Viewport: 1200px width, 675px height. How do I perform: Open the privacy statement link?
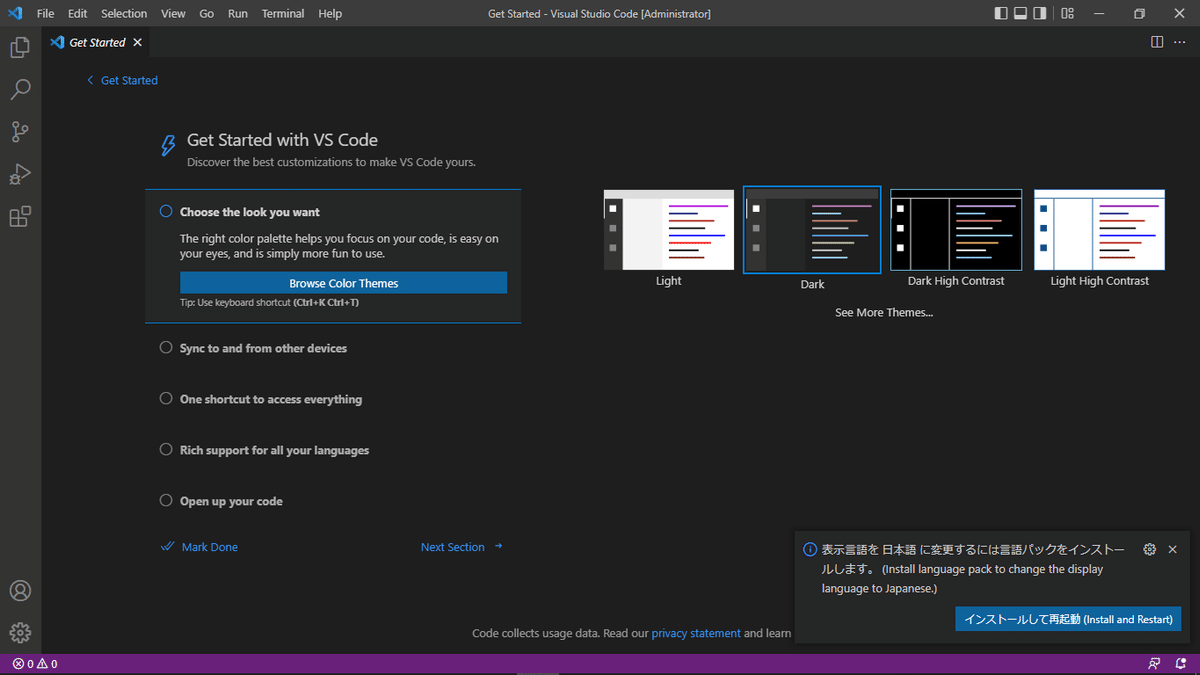pos(696,633)
